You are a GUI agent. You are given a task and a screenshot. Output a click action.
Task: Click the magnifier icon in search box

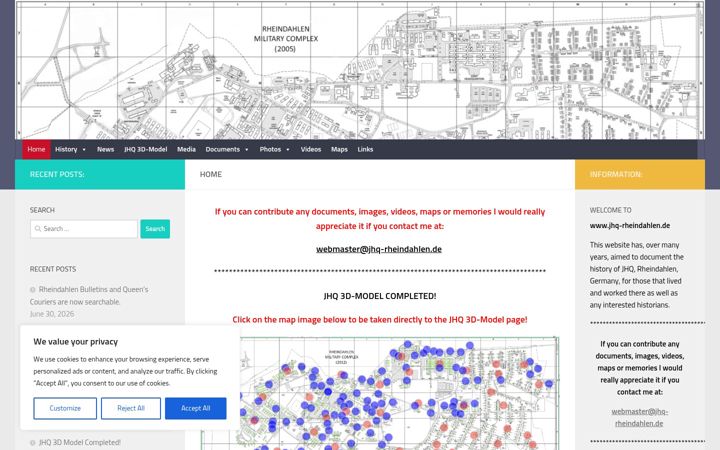click(x=38, y=229)
